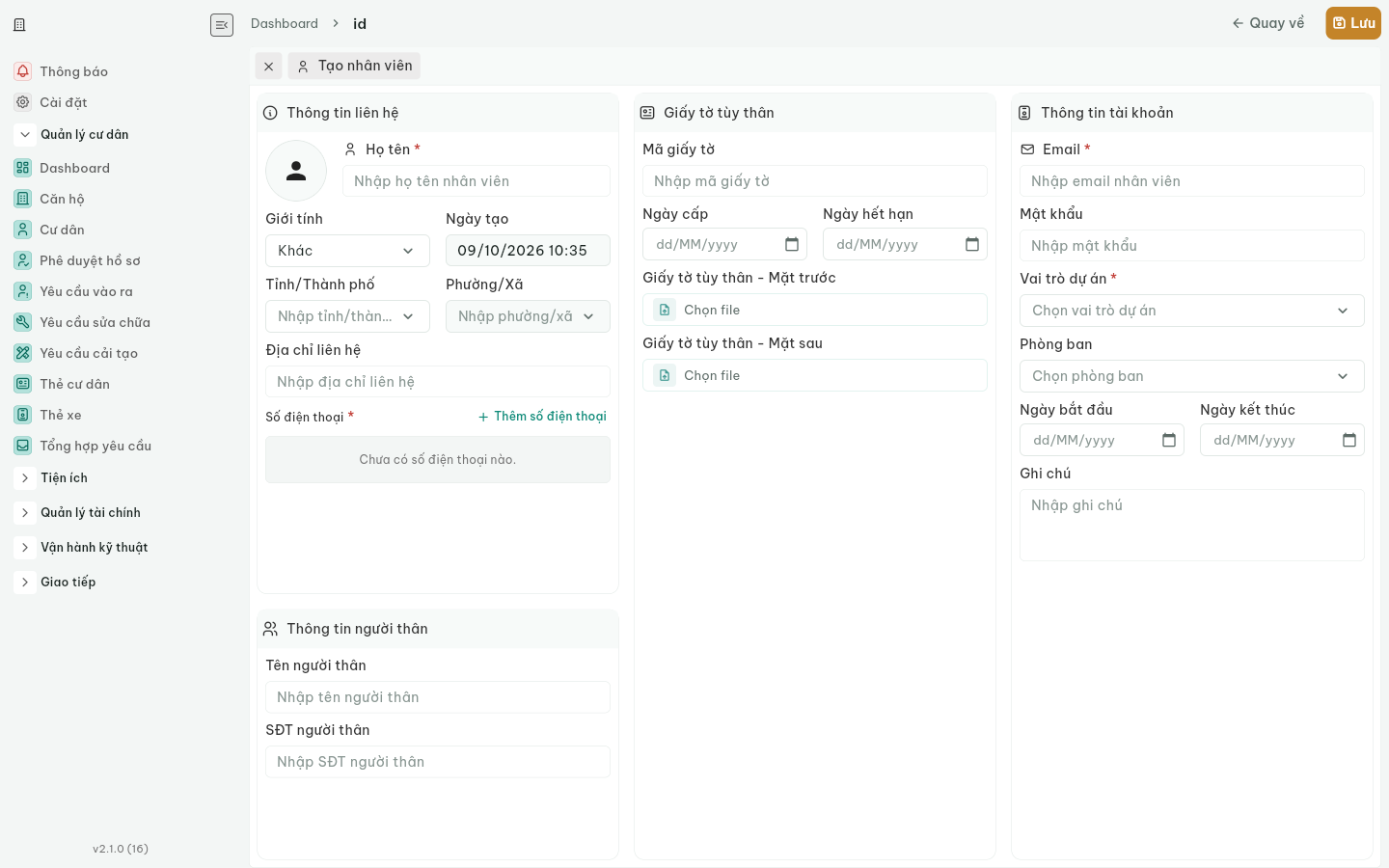Image resolution: width=1389 pixels, height=868 pixels.
Task: Open the Chọn vai trò dự án dropdown
Action: point(1191,311)
